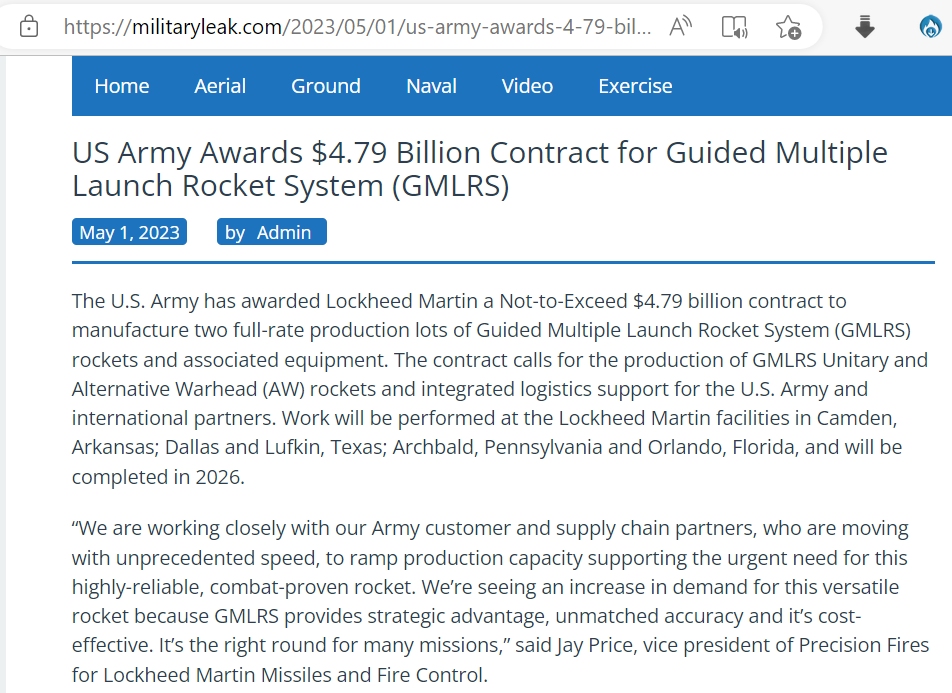Click the blue flame extension icon

(x=930, y=27)
